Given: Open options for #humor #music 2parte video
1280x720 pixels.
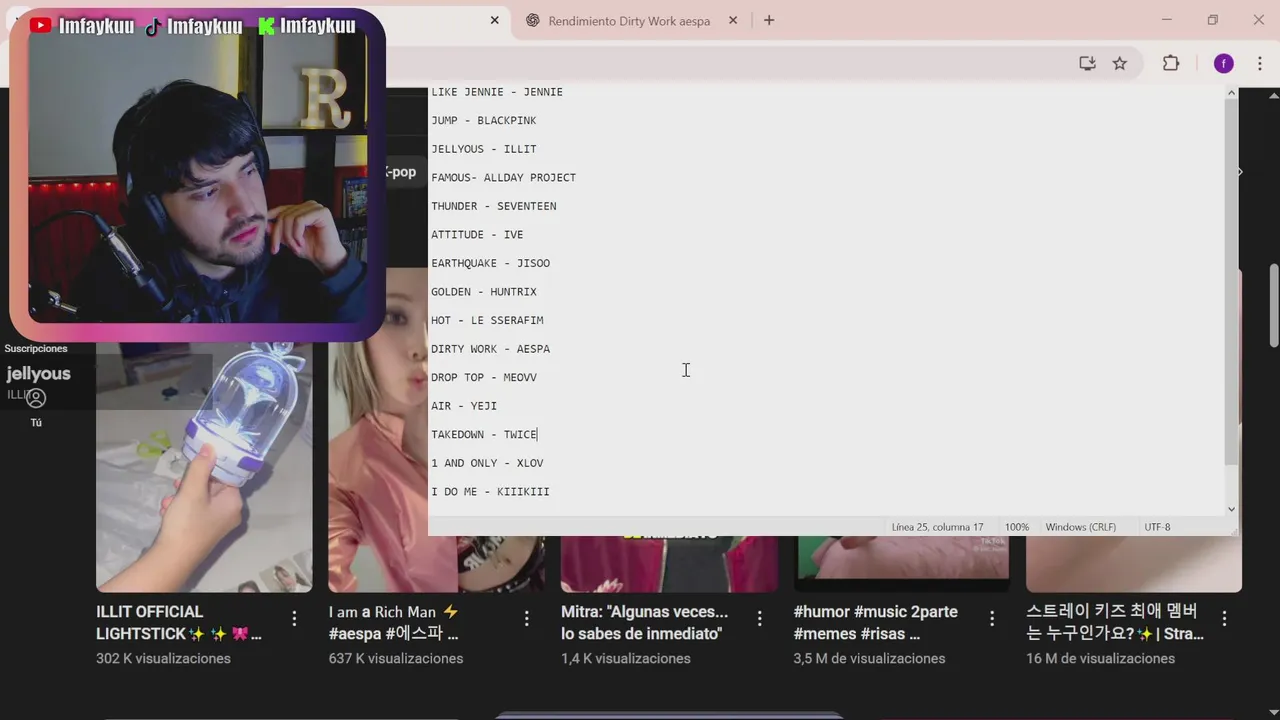Looking at the screenshot, I should click(992, 619).
